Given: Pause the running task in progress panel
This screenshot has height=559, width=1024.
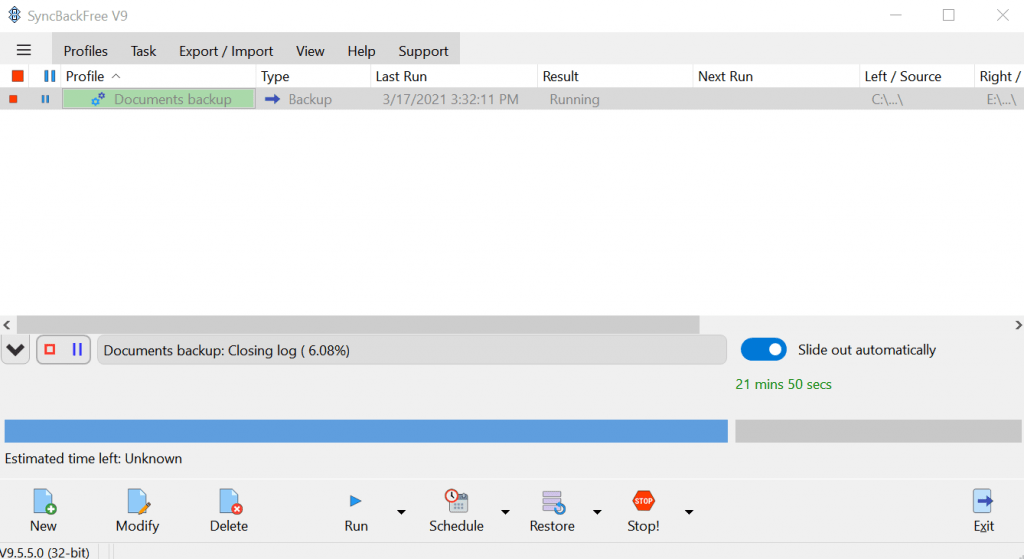Looking at the screenshot, I should [77, 349].
